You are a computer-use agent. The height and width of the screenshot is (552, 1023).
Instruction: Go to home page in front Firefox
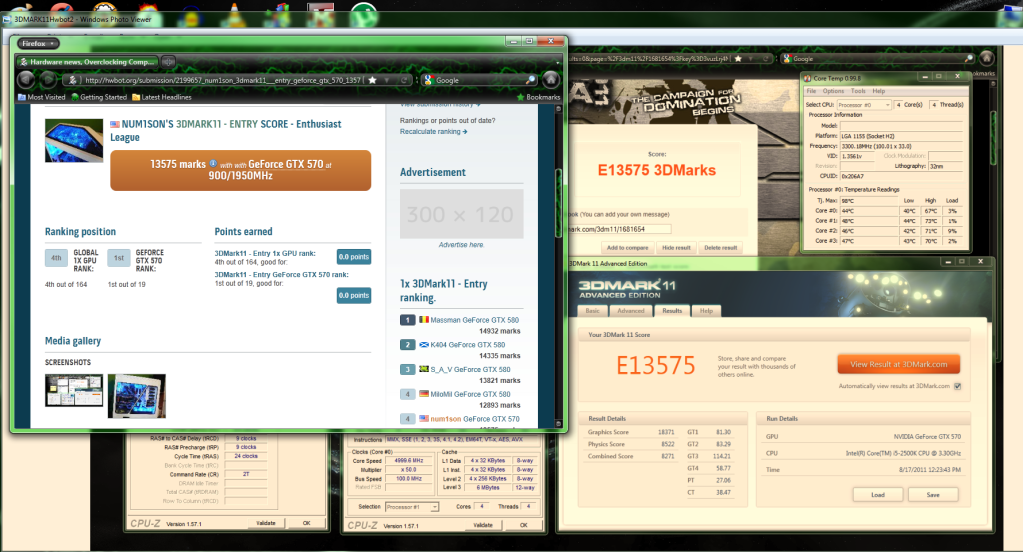pyautogui.click(x=551, y=80)
